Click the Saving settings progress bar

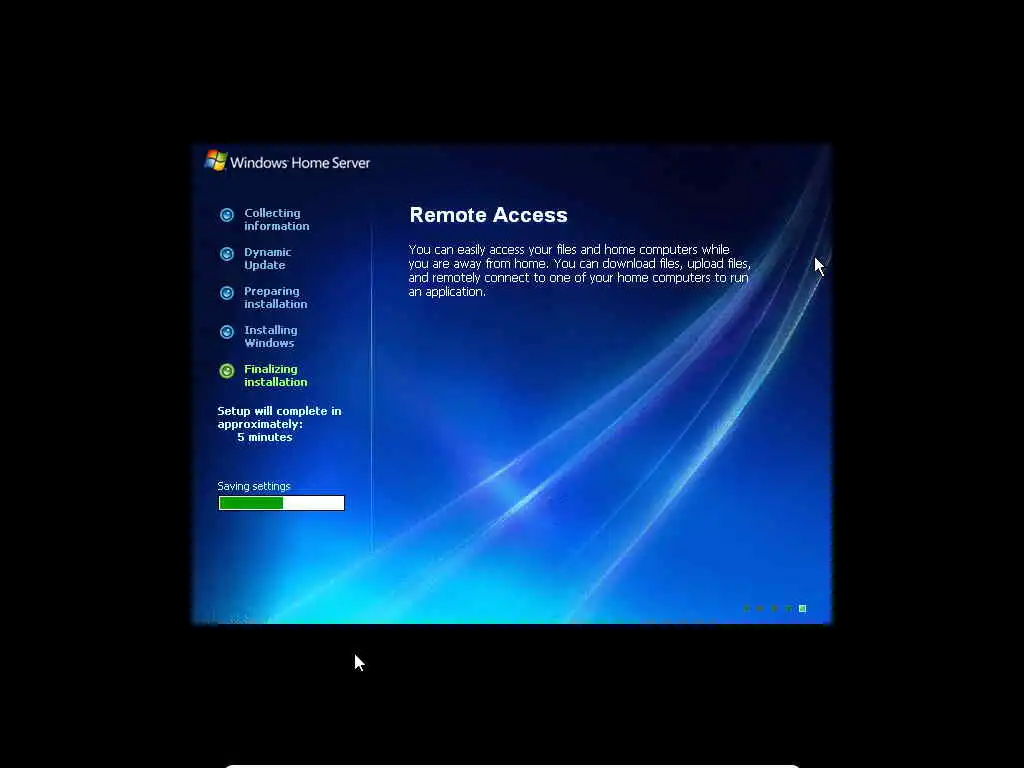[x=281, y=503]
